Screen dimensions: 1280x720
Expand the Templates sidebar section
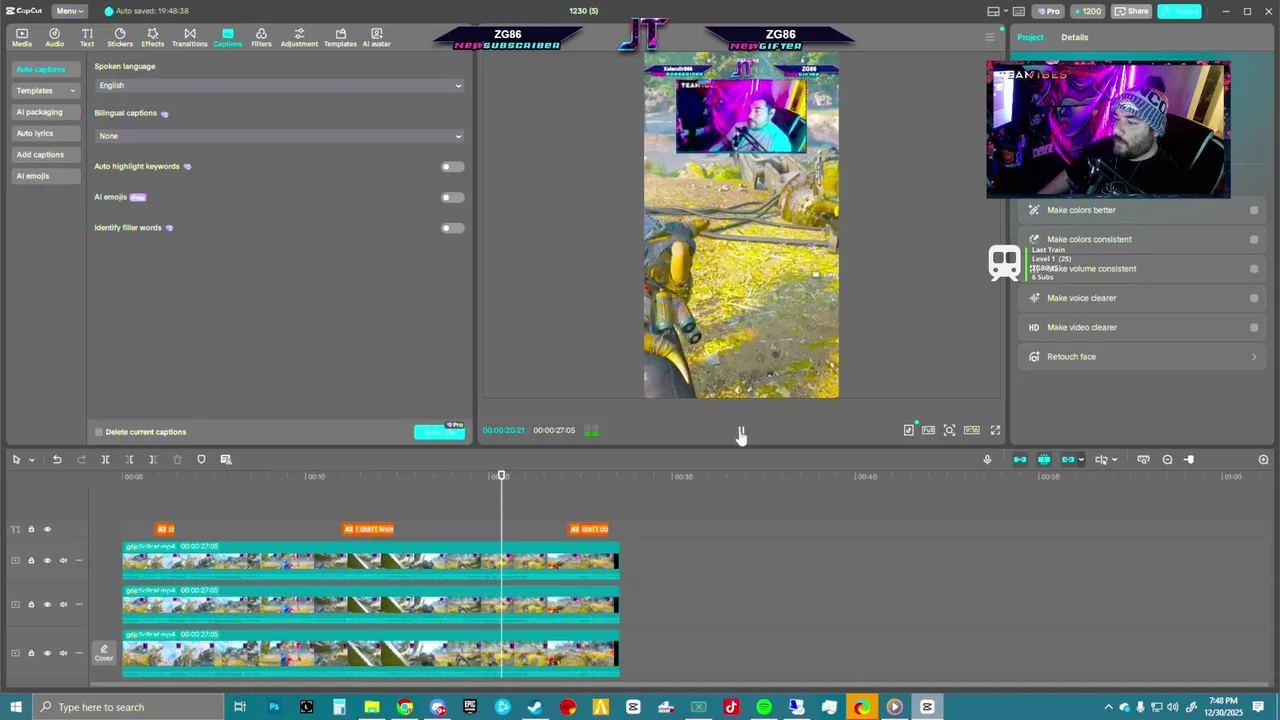72,91
